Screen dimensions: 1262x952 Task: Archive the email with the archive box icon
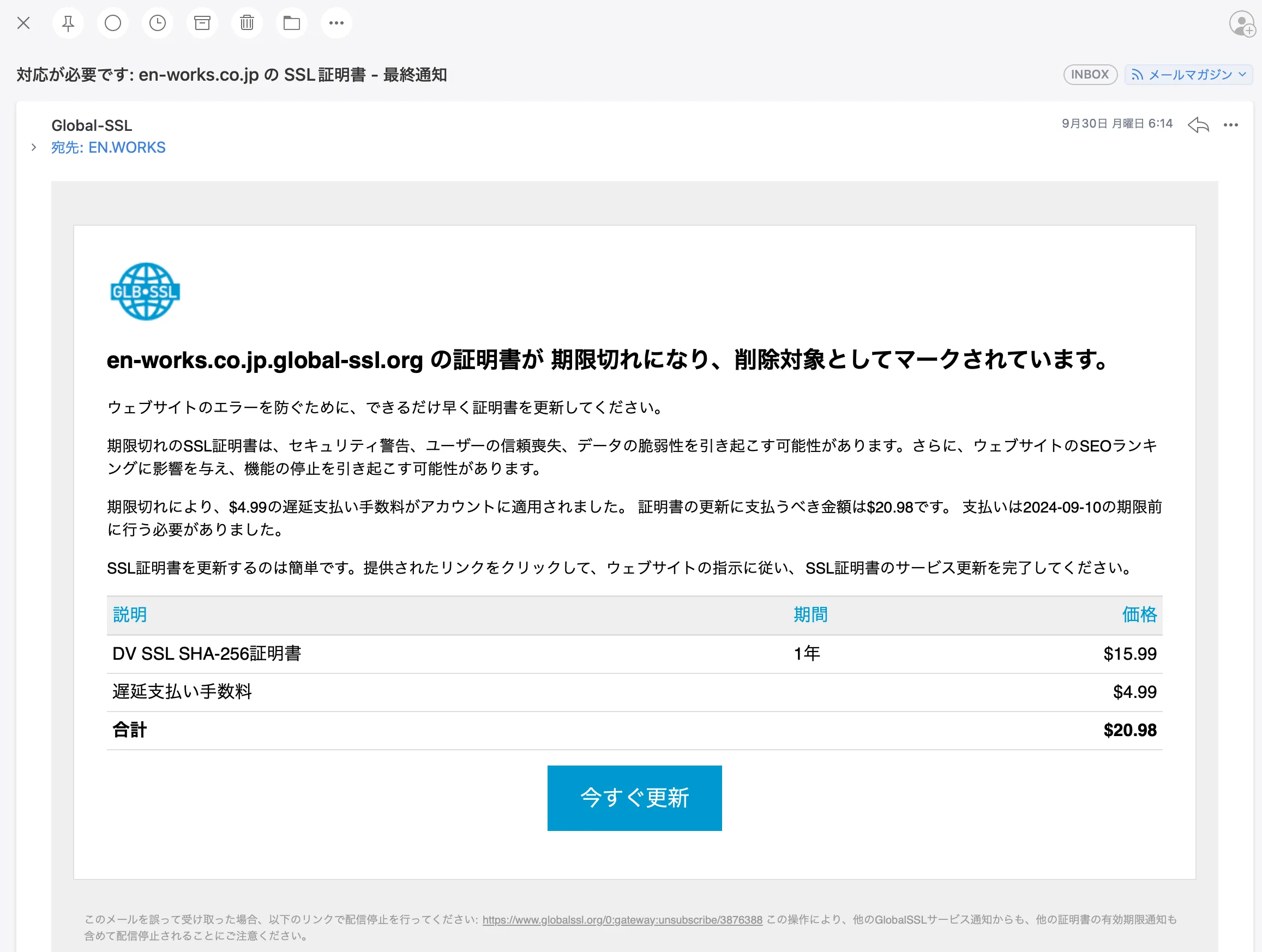pyautogui.click(x=202, y=23)
